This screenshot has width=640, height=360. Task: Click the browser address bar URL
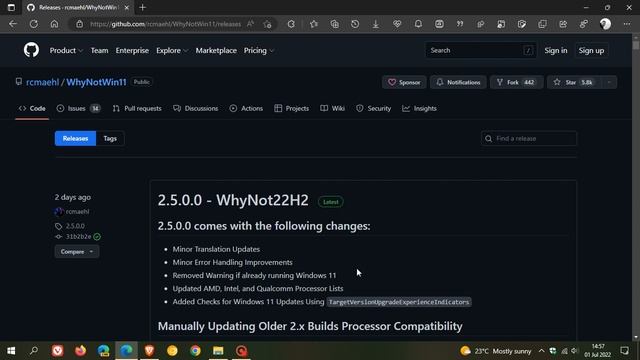pyautogui.click(x=165, y=24)
